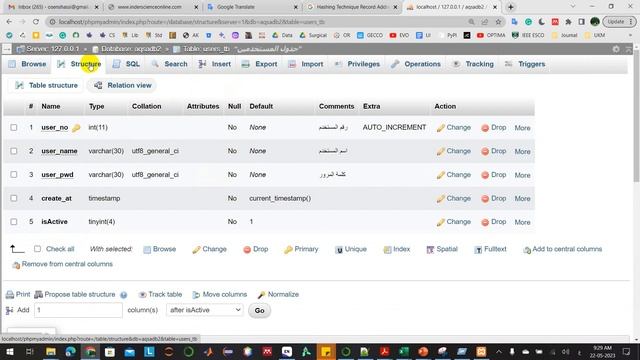Viewport: 640px width, 360px height.
Task: Tick the checkbox for create_at row
Action: (14, 198)
